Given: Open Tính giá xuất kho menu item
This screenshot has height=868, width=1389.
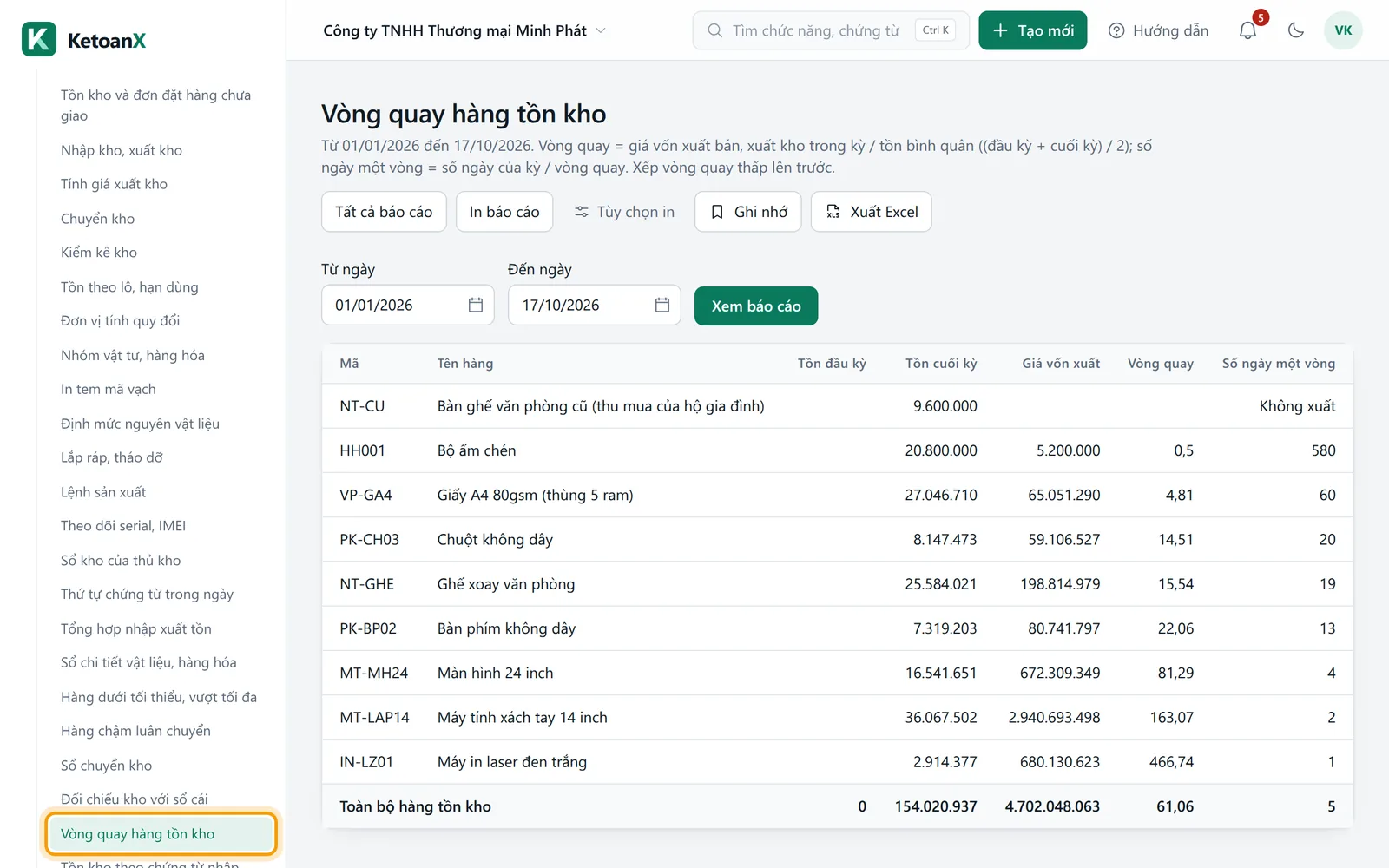Looking at the screenshot, I should coord(114,184).
